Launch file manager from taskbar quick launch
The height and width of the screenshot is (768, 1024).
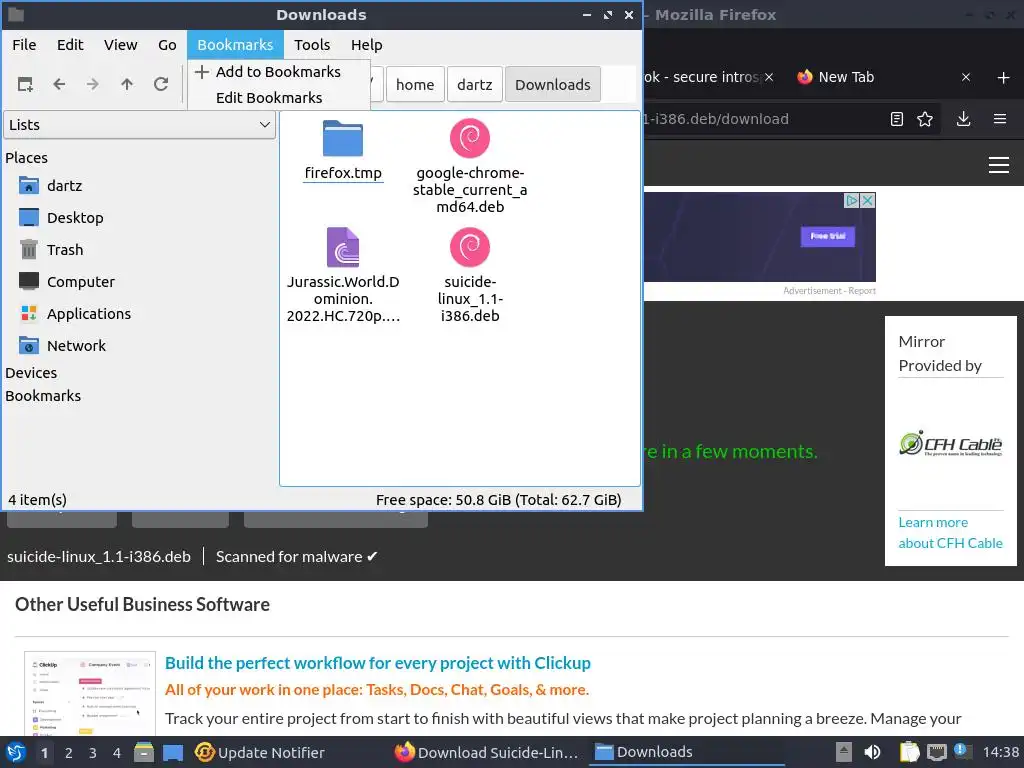pos(144,752)
